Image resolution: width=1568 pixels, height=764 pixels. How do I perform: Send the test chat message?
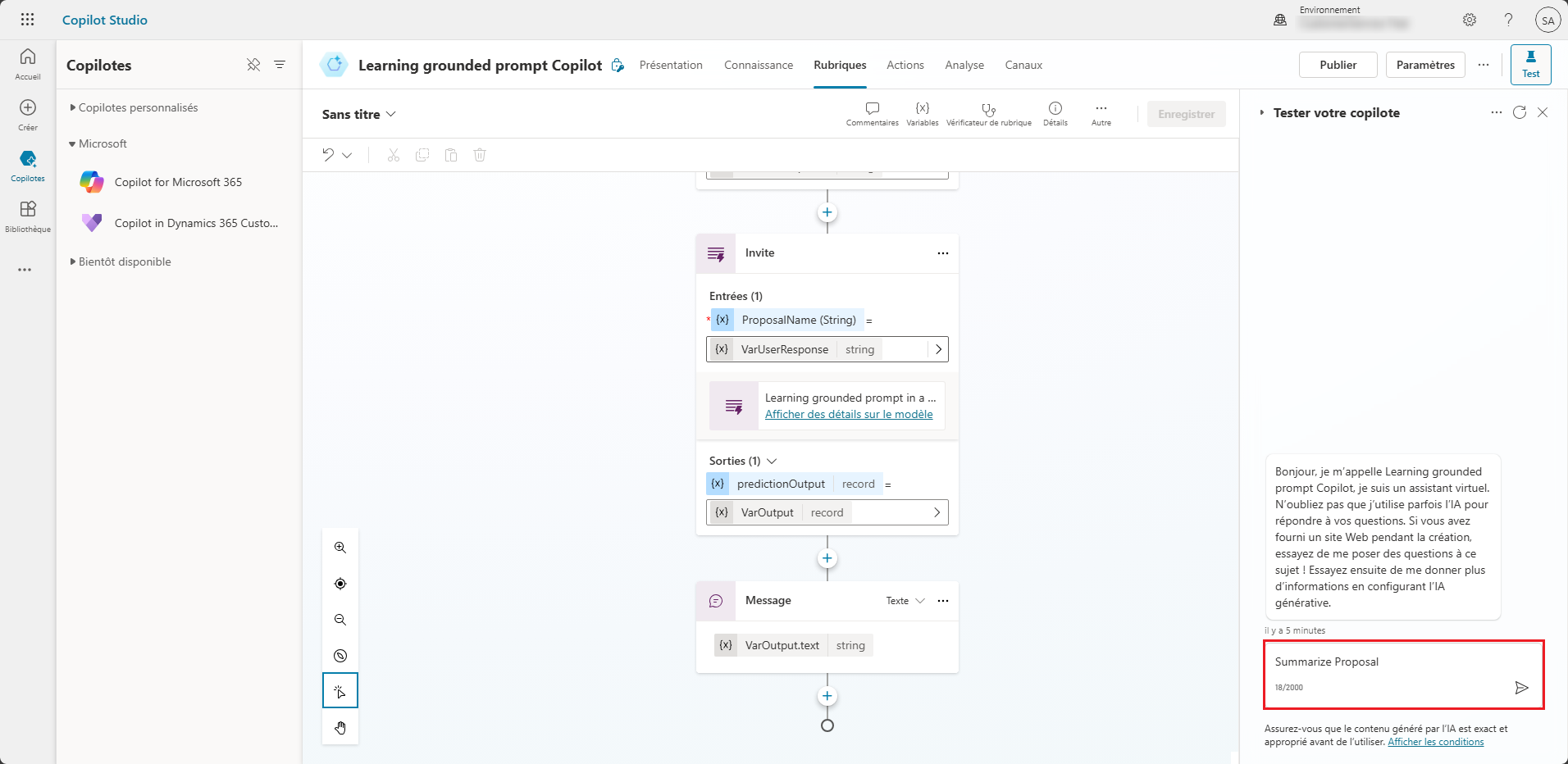click(x=1521, y=687)
